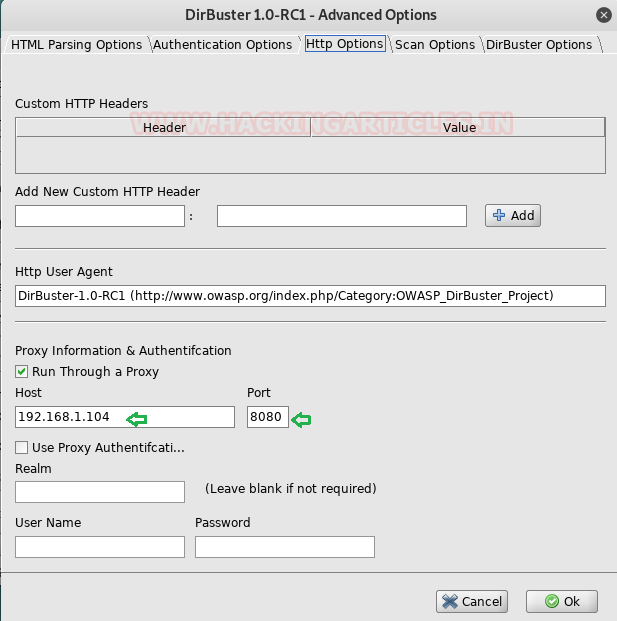Screen dimensions: 617x621
Task: Open the Authentication Options tab
Action: 223,44
